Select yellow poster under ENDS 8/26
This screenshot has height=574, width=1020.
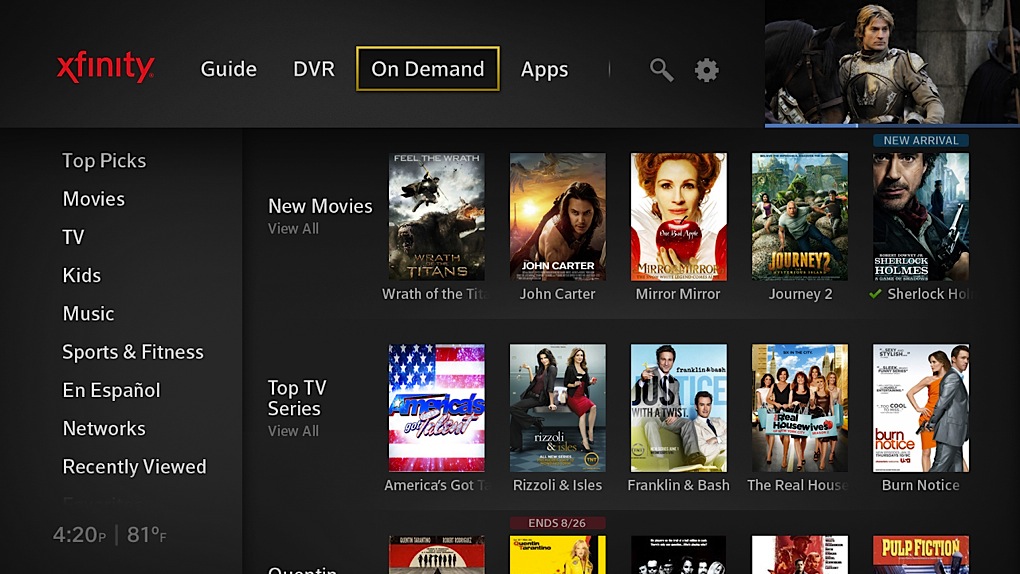(x=557, y=554)
